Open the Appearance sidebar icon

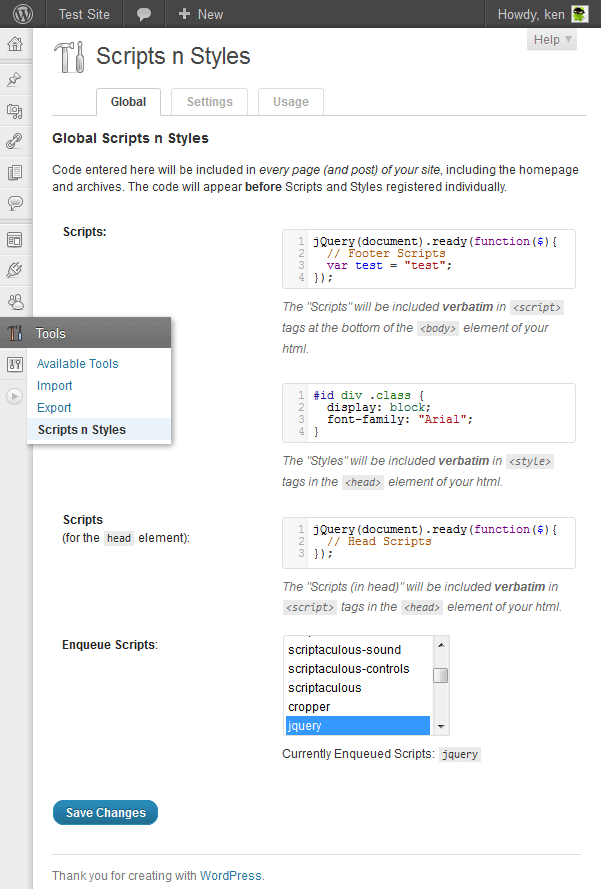[15, 240]
